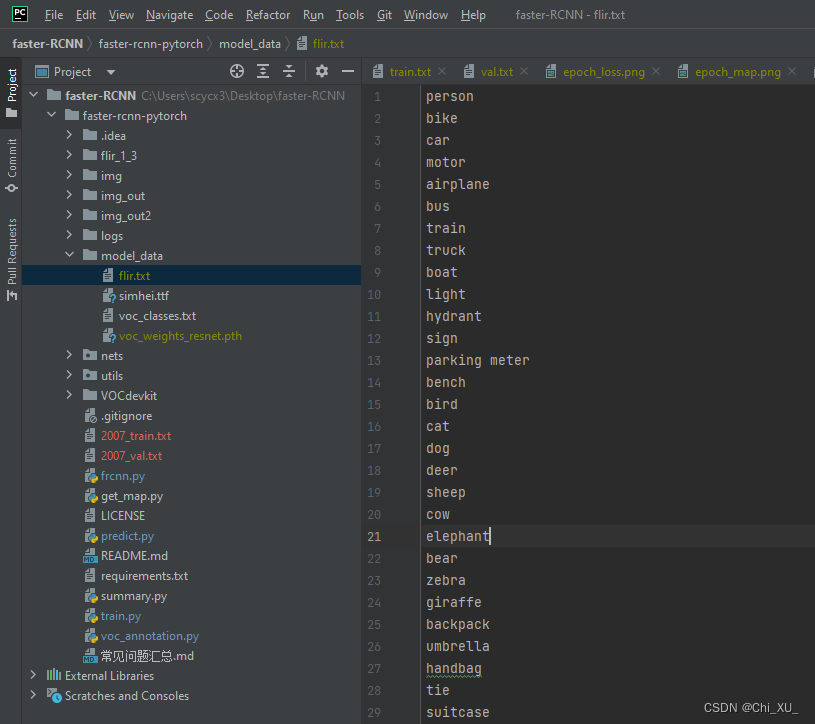Viewport: 815px width, 724px height.
Task: Hide the Project panel with minus icon
Action: click(348, 71)
